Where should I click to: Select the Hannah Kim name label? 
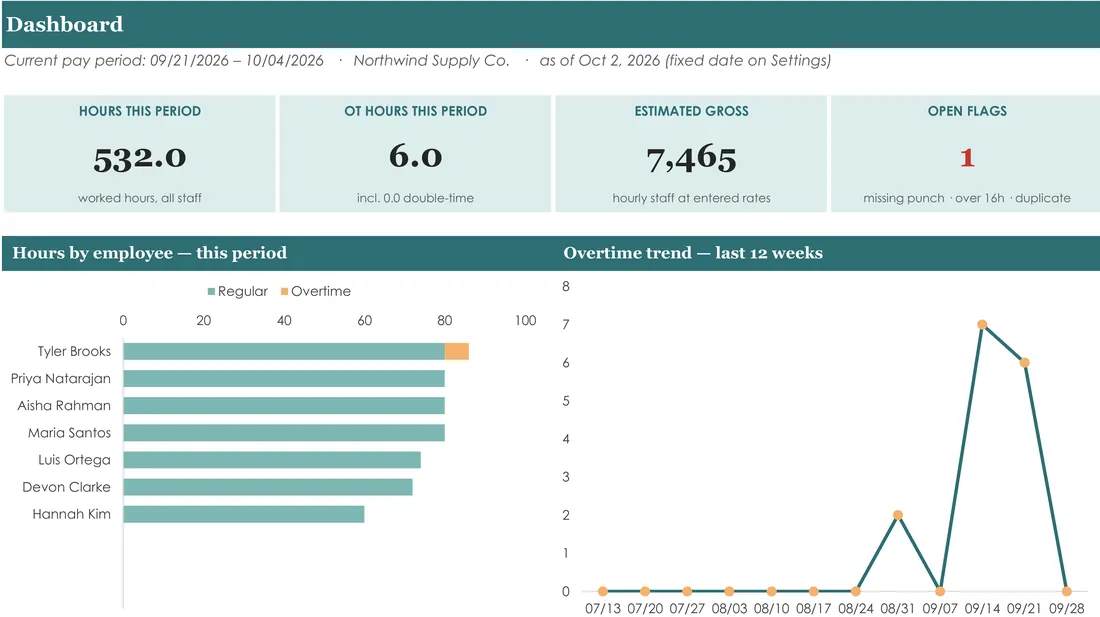(x=72, y=514)
